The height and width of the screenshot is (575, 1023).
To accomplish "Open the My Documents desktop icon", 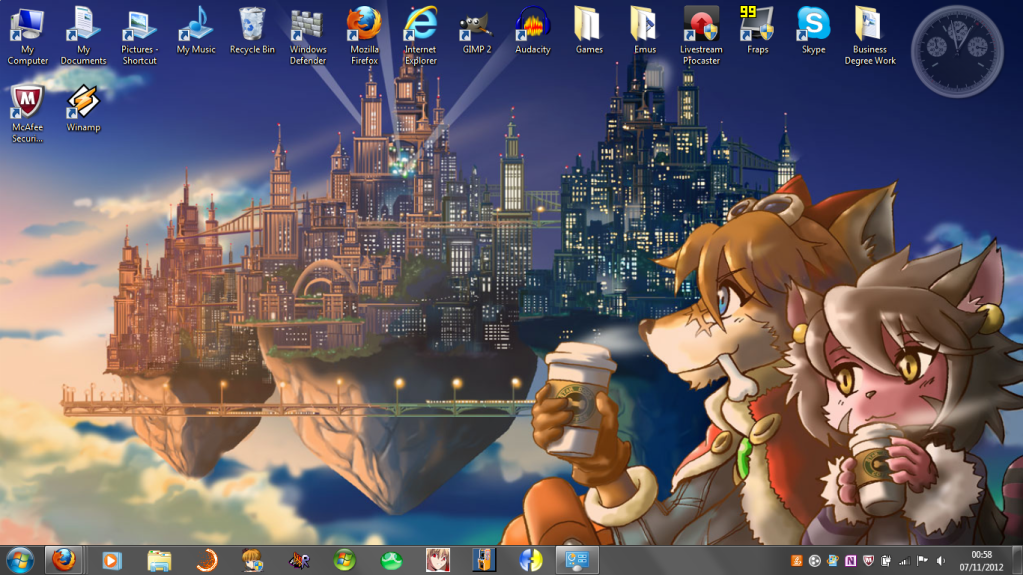I will 84,36.
